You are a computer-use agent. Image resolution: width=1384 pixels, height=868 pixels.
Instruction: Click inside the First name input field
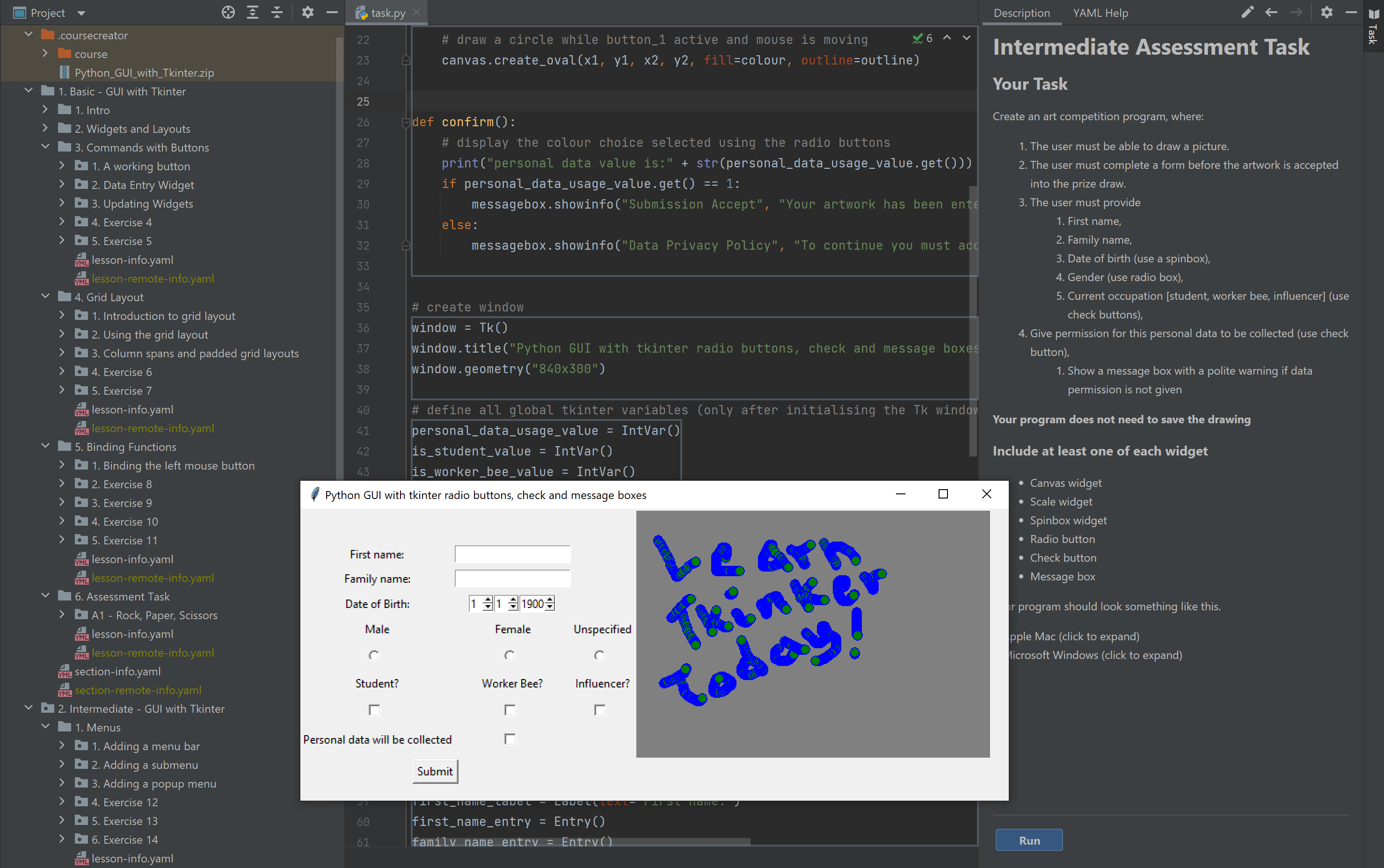tap(511, 553)
